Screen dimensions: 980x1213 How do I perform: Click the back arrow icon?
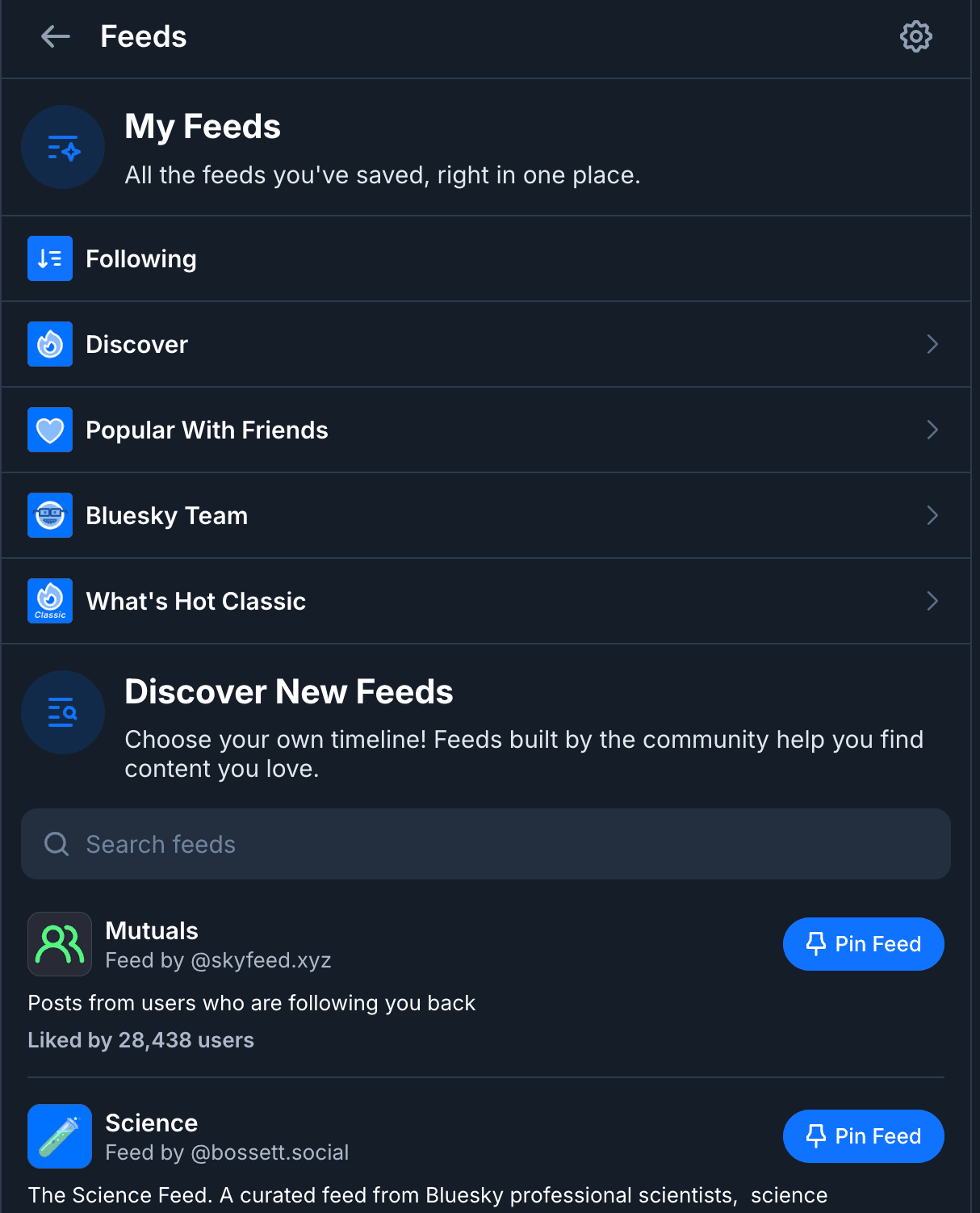[56, 36]
